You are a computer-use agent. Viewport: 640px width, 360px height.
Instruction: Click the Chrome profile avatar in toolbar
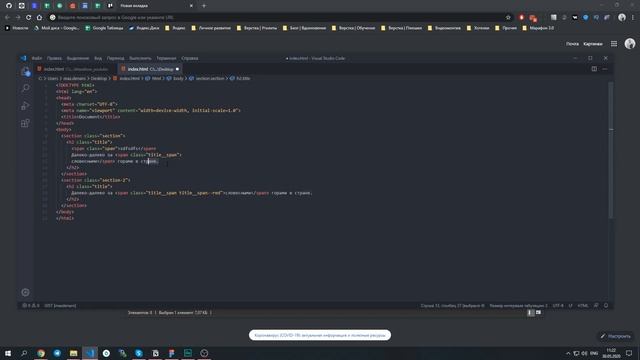pos(622,17)
